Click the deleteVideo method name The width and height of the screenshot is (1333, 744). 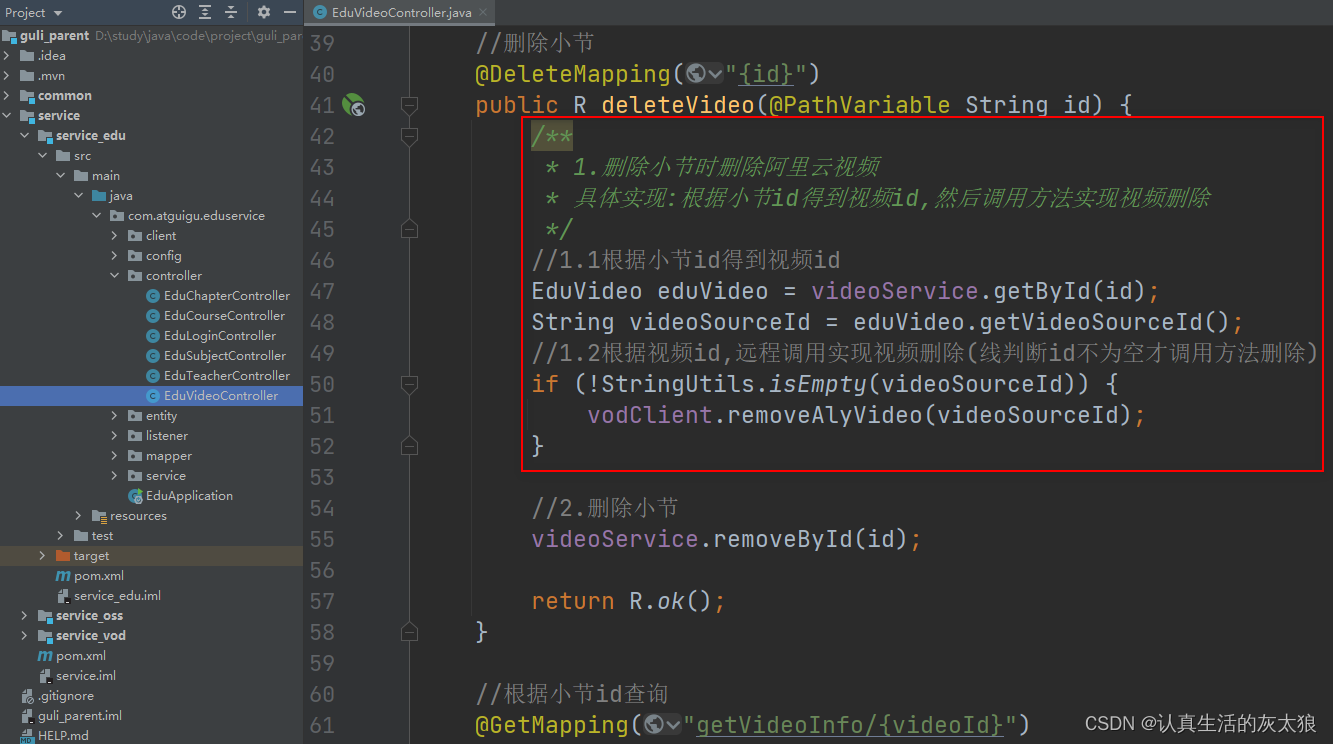point(678,104)
